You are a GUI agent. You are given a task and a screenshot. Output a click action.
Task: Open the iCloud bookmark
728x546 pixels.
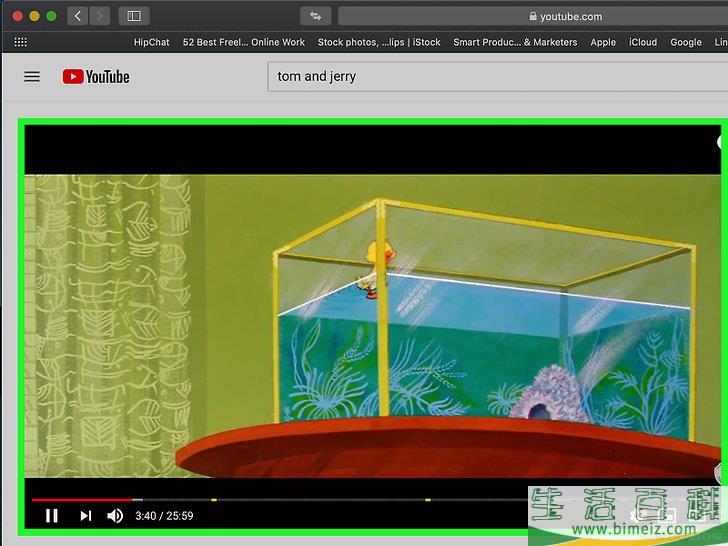[643, 42]
